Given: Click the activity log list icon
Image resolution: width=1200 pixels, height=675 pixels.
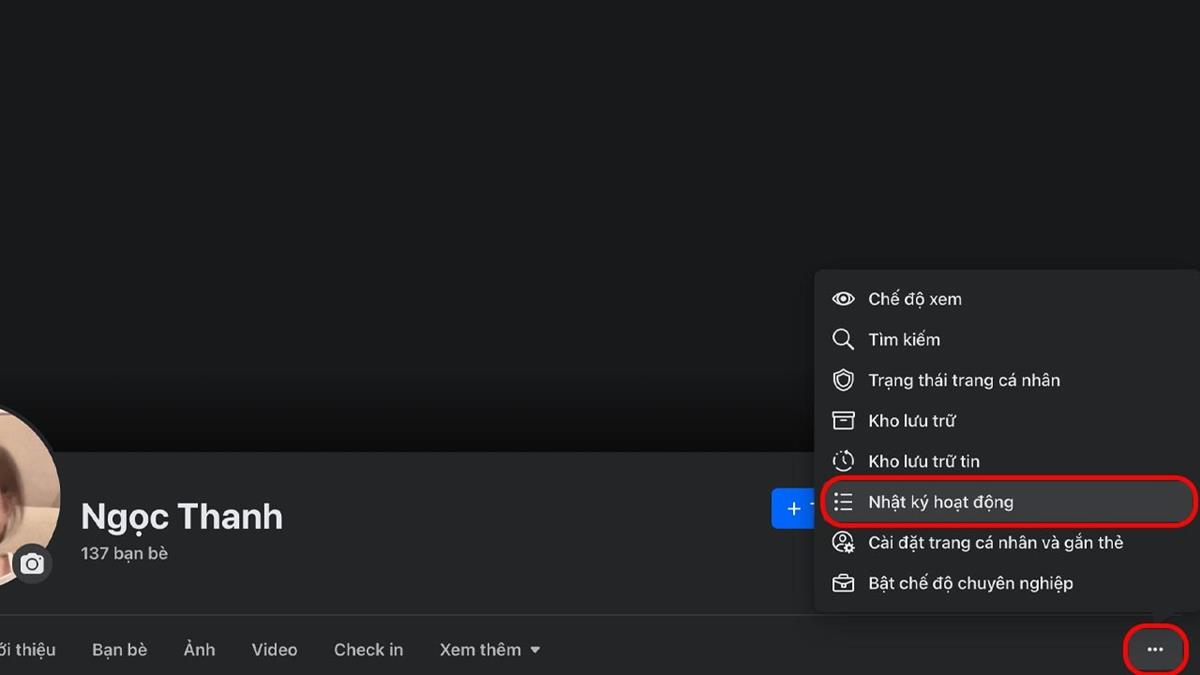Looking at the screenshot, I should pos(843,502).
